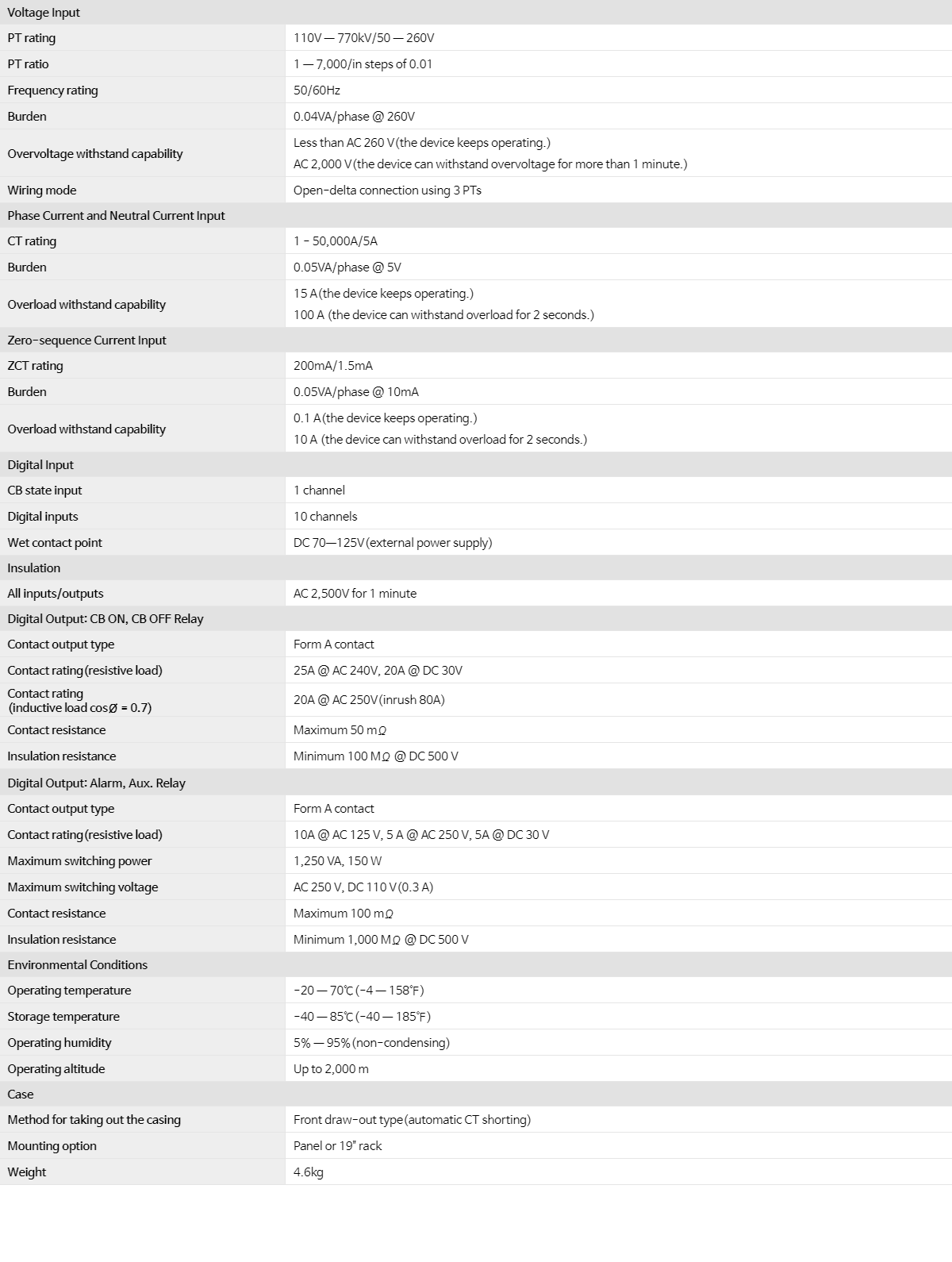Click Wet contact point DC 70—125V value
The image size is (952, 1262).
point(393,543)
